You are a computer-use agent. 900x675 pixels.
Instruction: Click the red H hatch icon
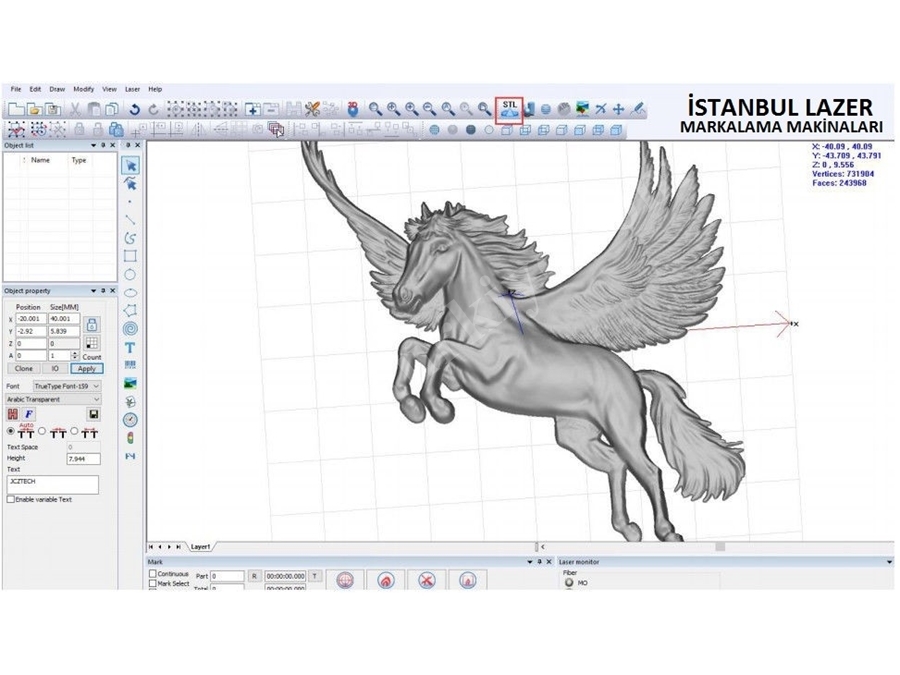pos(13,414)
